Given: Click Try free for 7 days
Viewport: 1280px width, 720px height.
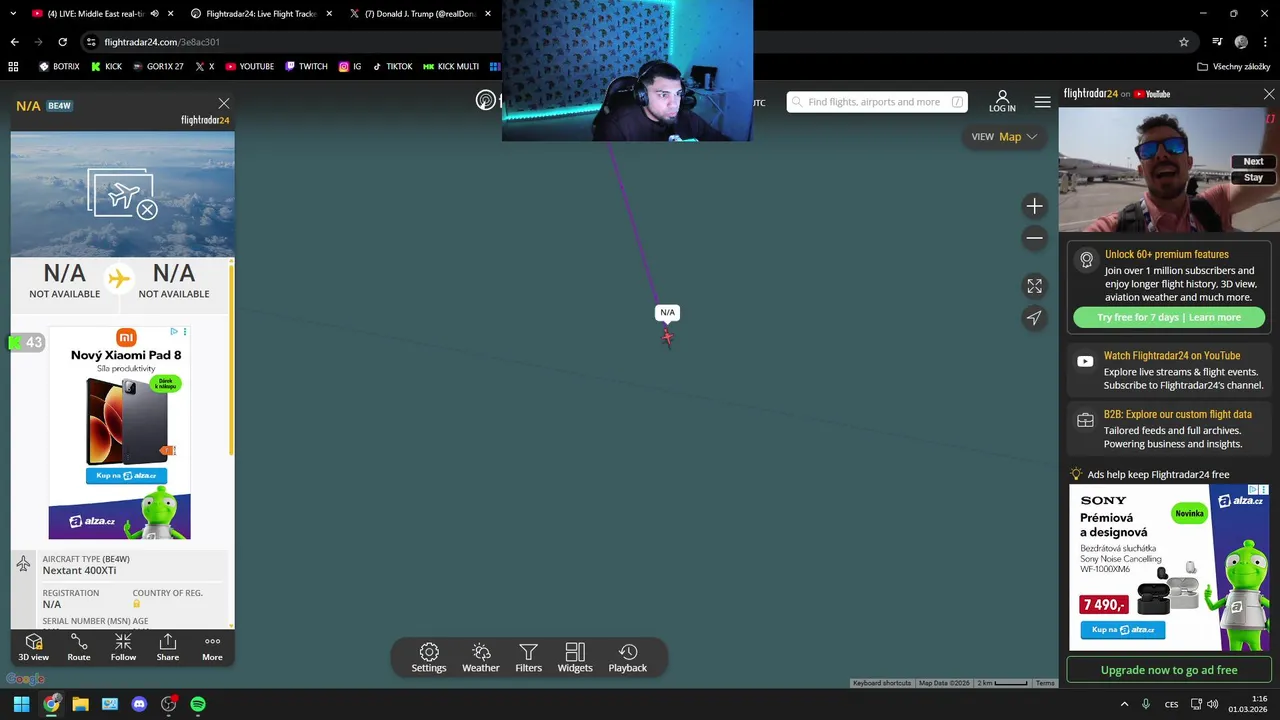Looking at the screenshot, I should pos(1169,317).
